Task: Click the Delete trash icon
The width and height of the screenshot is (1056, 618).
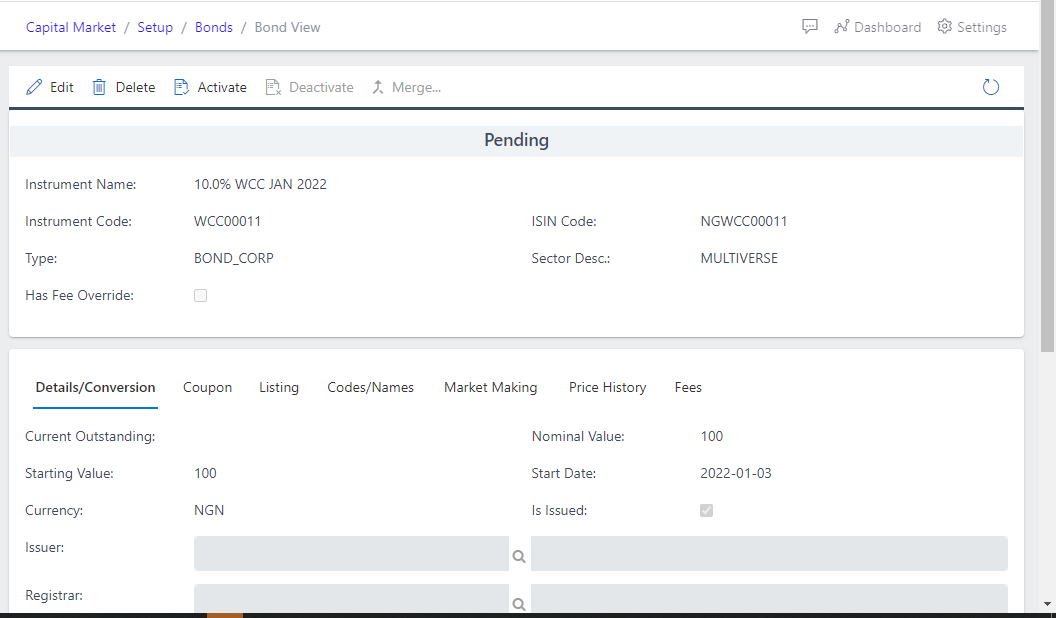Action: coord(98,87)
